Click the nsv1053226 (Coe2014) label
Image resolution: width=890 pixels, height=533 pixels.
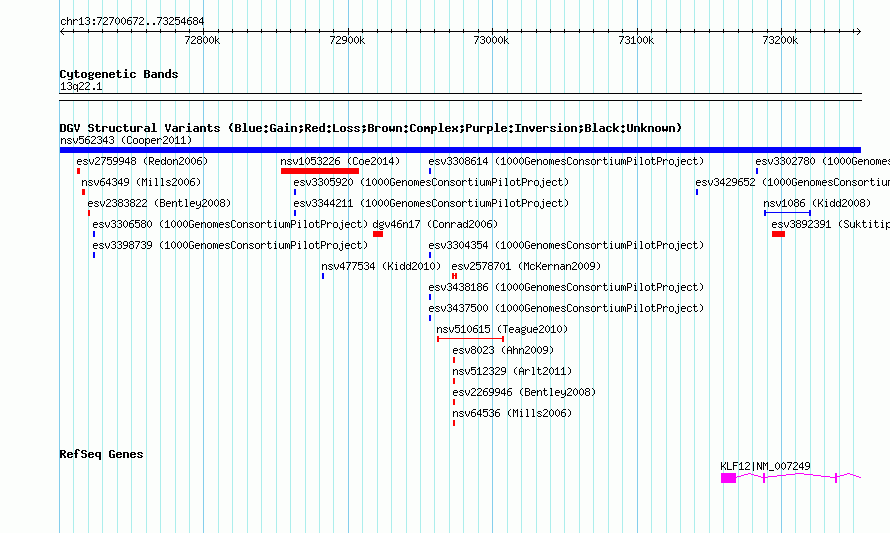[x=340, y=161]
